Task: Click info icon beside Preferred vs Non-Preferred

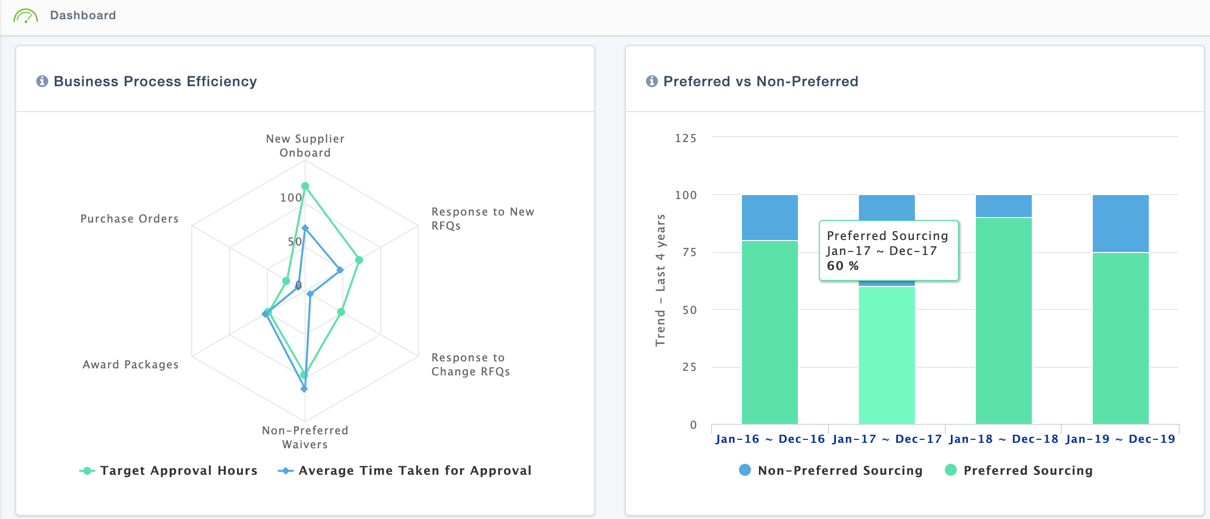Action: 652,81
